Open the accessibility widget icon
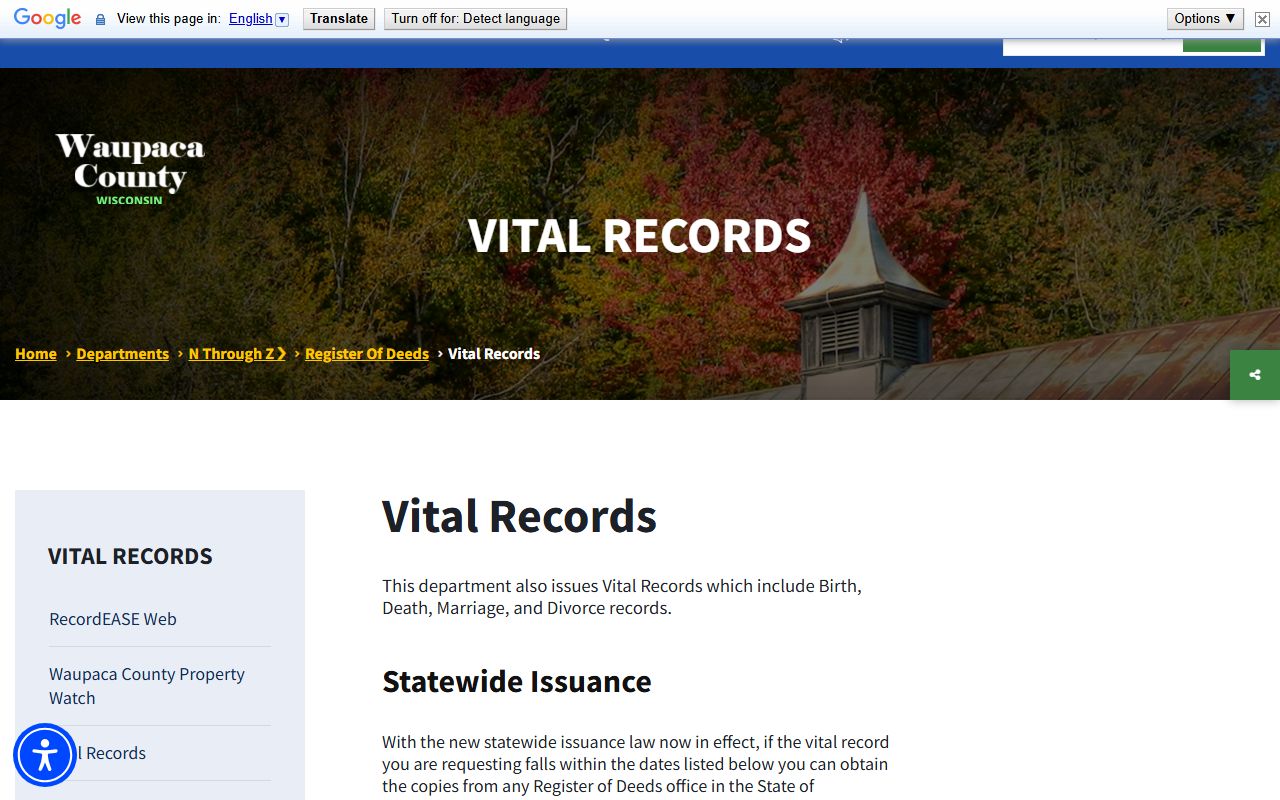The width and height of the screenshot is (1280, 800). pyautogui.click(x=45, y=755)
